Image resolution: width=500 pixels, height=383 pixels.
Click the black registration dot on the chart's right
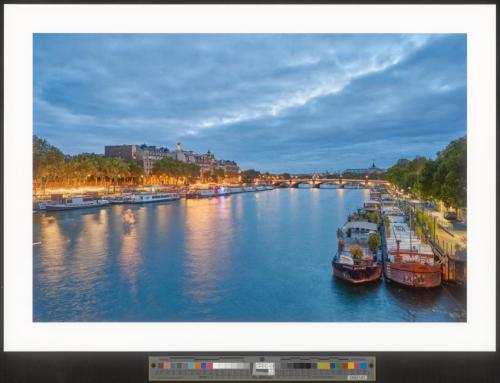(371, 365)
